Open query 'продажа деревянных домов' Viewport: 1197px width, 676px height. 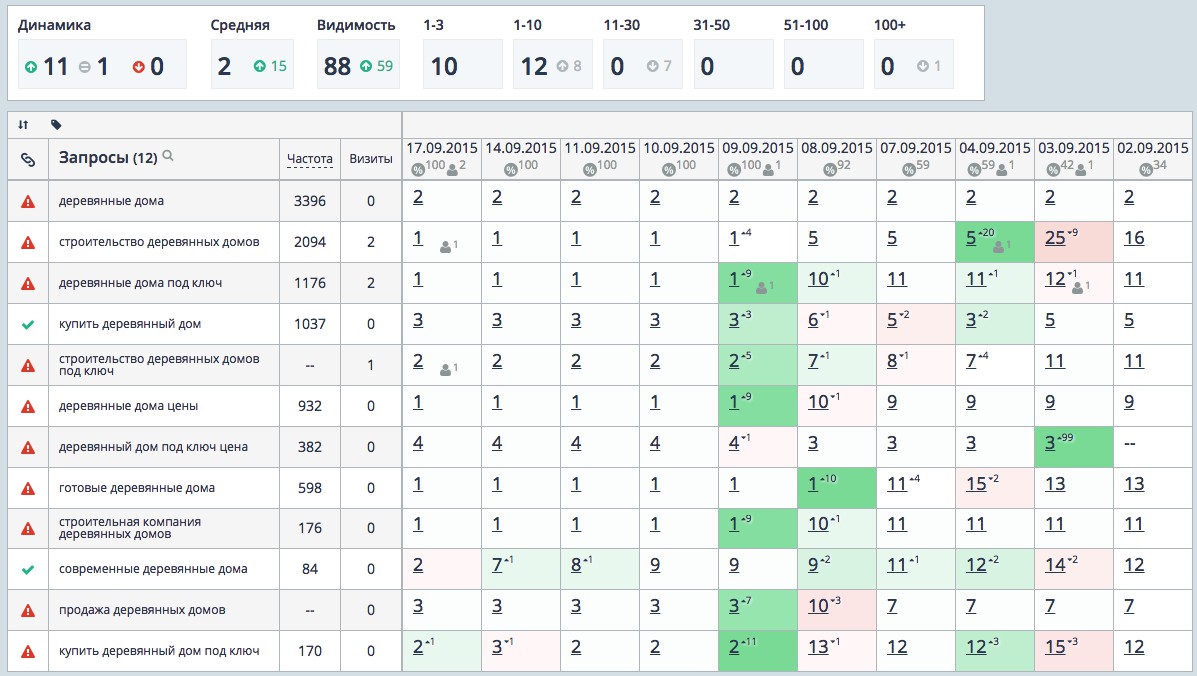[x=142, y=610]
